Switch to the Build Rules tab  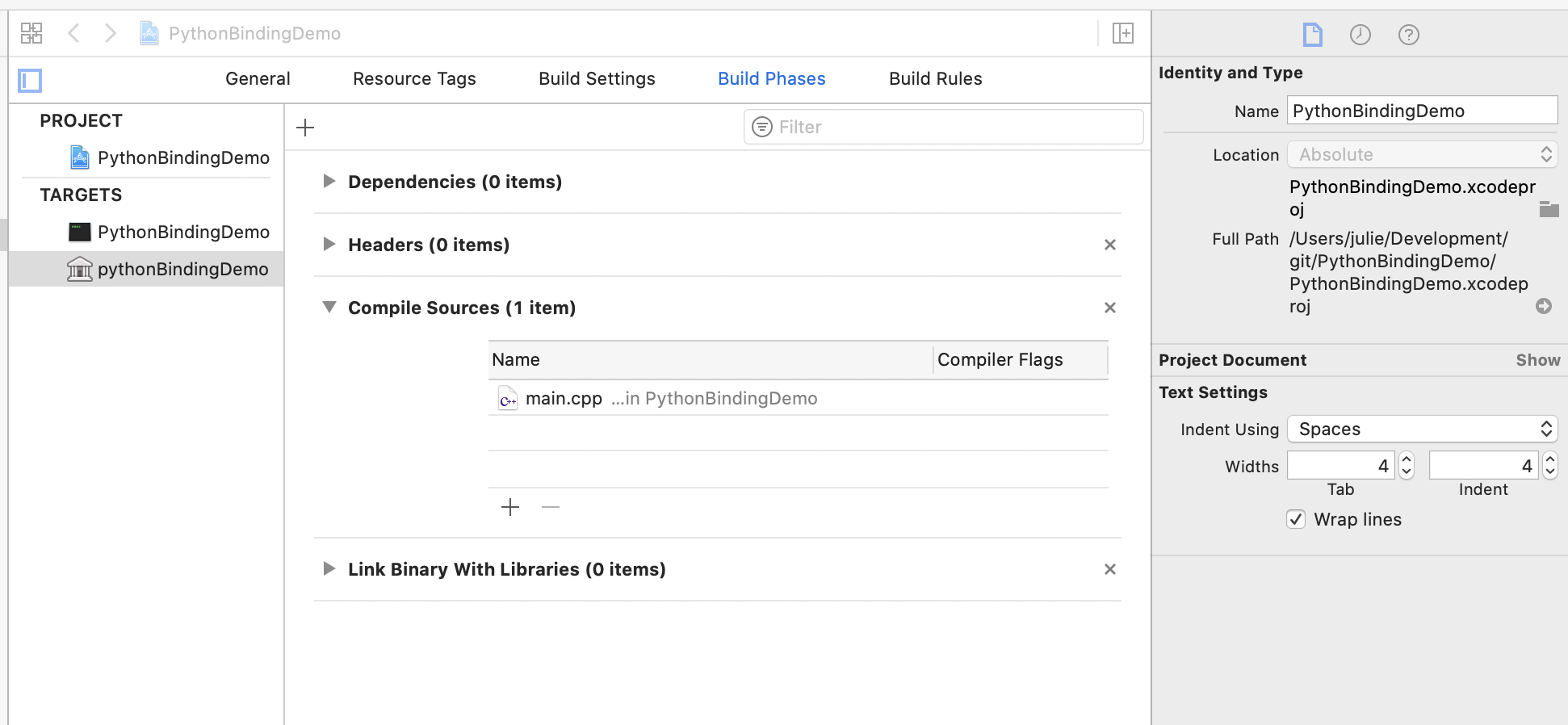935,79
